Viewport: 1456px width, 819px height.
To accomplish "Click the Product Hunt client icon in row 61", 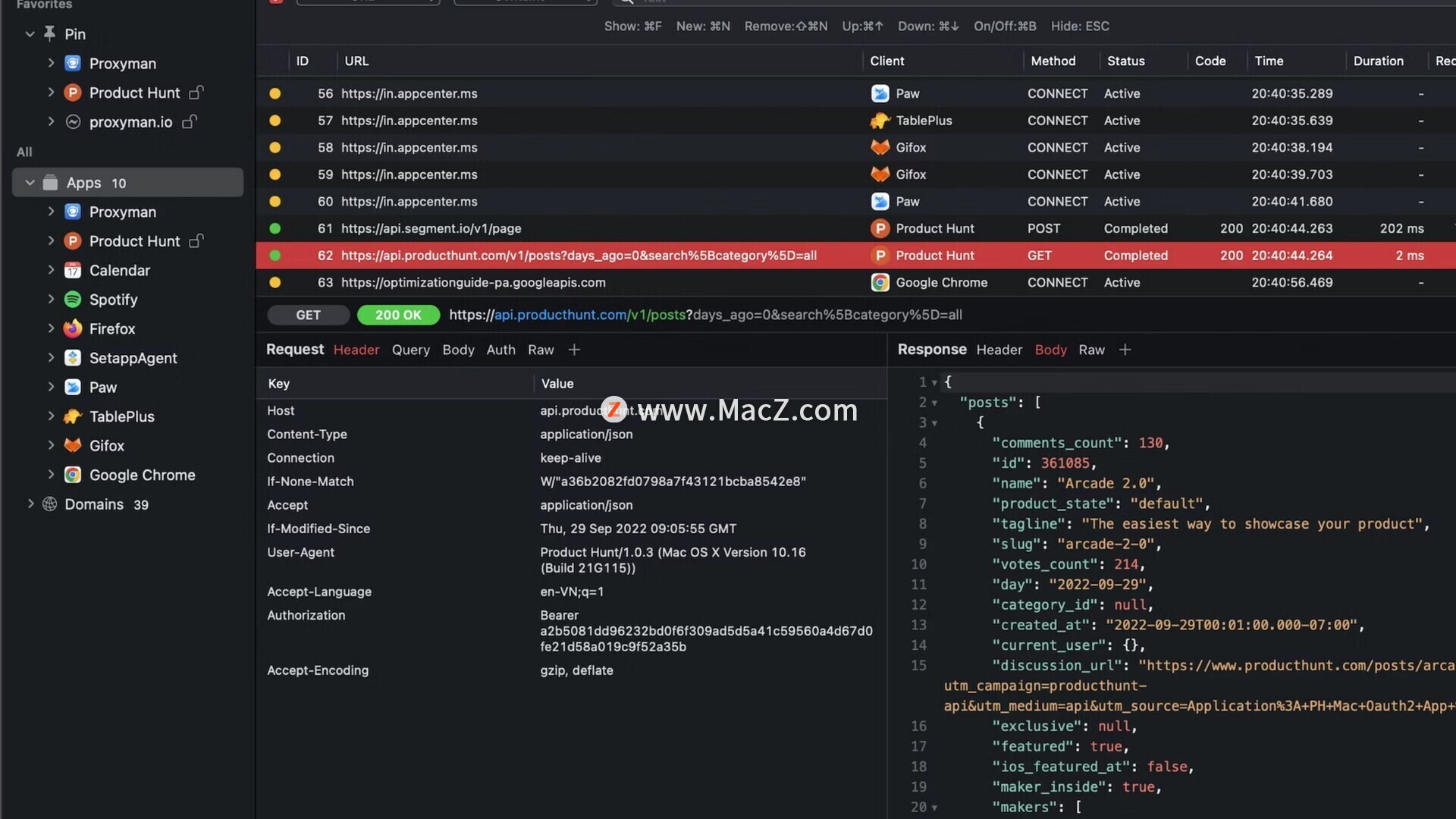I will pyautogui.click(x=880, y=228).
